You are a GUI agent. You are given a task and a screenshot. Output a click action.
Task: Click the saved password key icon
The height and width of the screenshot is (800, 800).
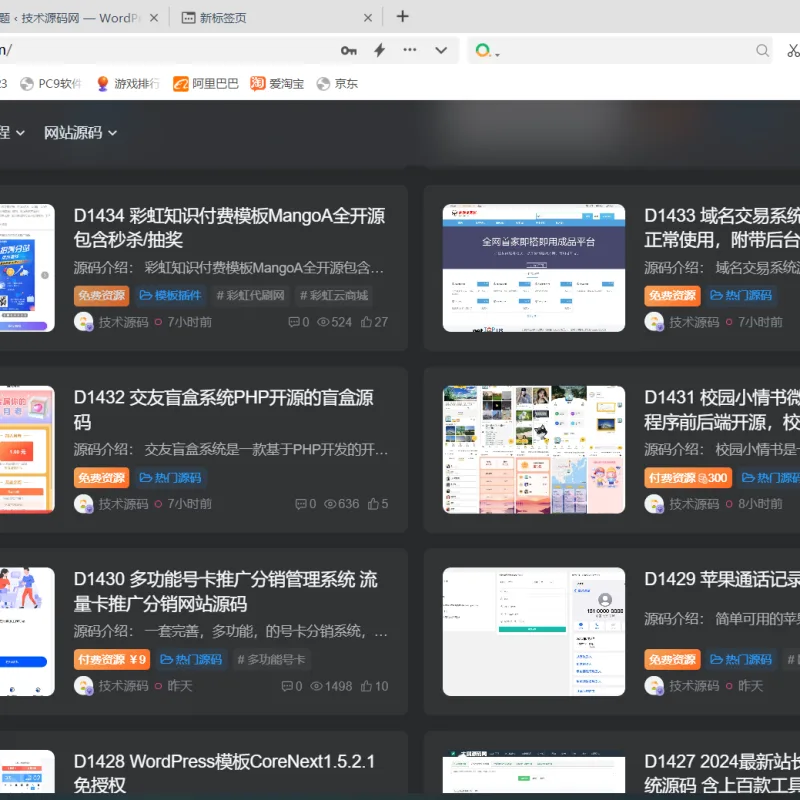tap(349, 51)
